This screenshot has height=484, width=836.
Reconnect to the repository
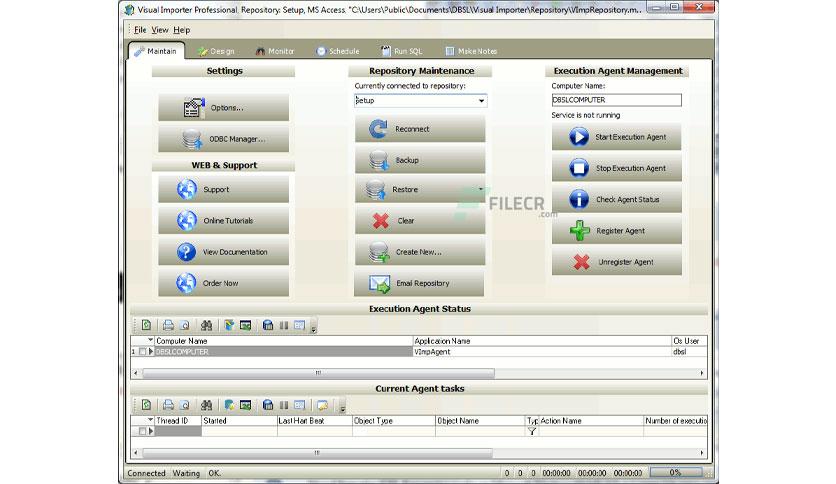420,129
